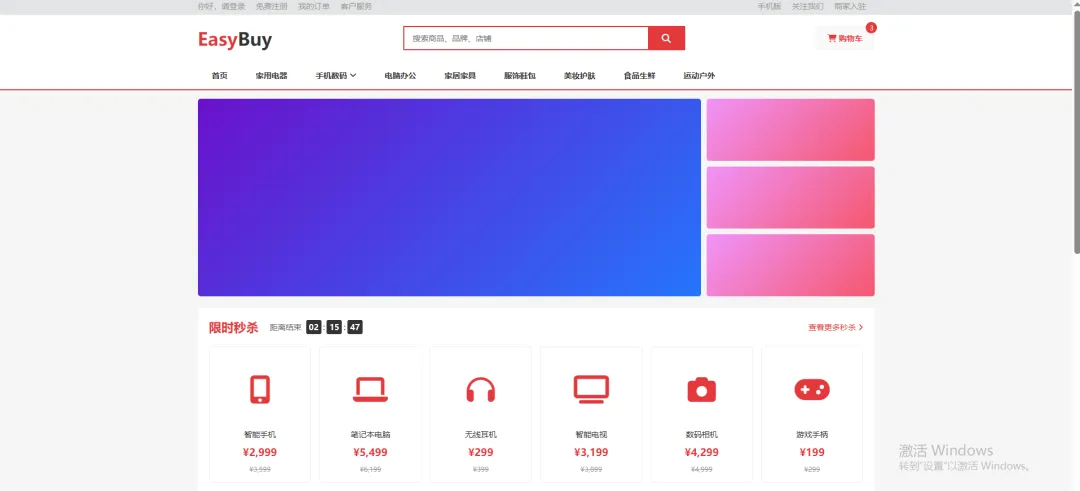This screenshot has width=1080, height=491.
Task: Click the ¥5,499 price
Action: pos(371,452)
